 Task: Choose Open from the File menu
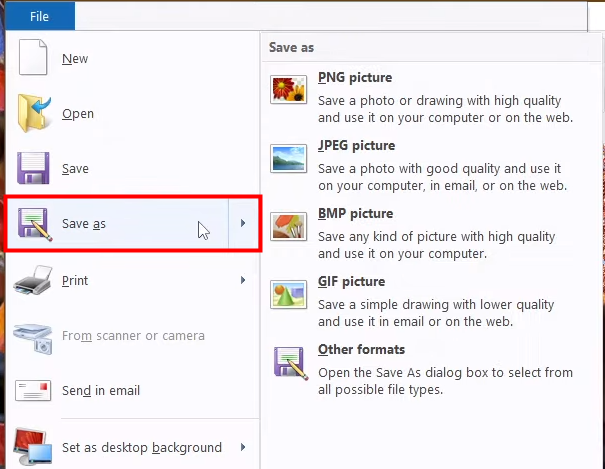coord(132,113)
